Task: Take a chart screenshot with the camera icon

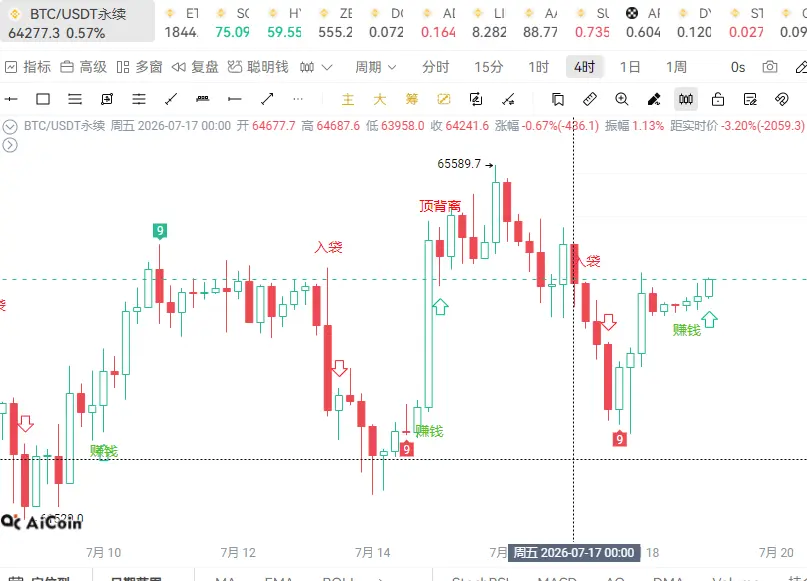Action: pyautogui.click(x=770, y=67)
